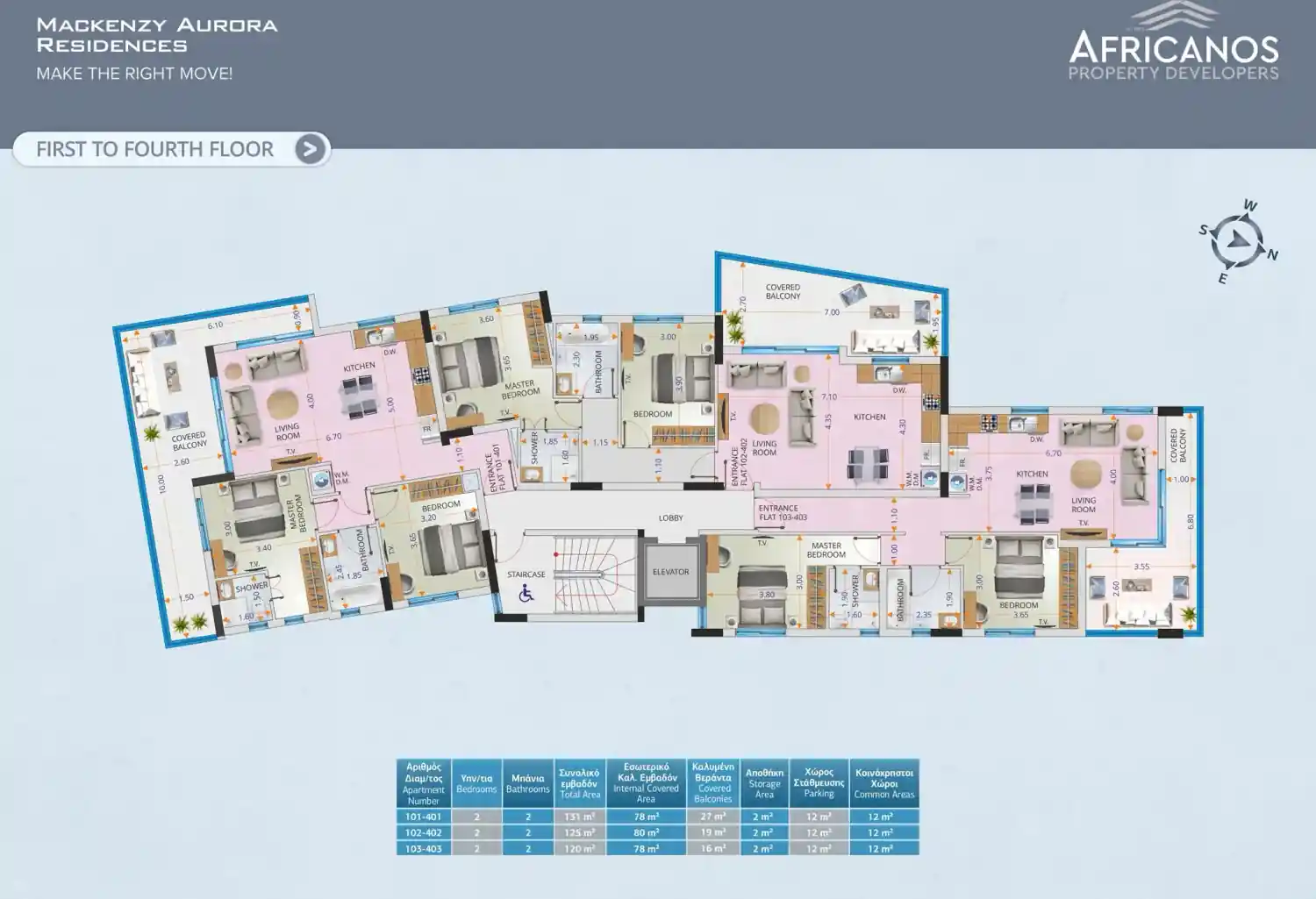Screen dimensions: 1316x899
Task: Select the 102-402 apartment row
Action: point(657,832)
